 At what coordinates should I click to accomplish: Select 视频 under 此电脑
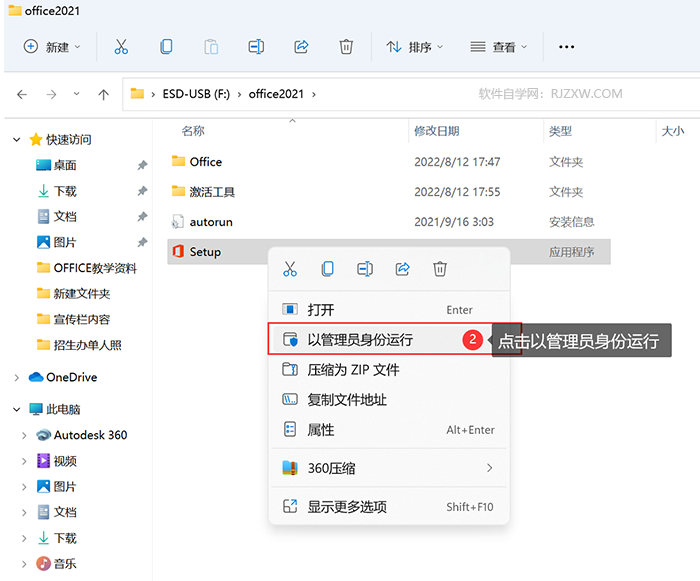65,461
